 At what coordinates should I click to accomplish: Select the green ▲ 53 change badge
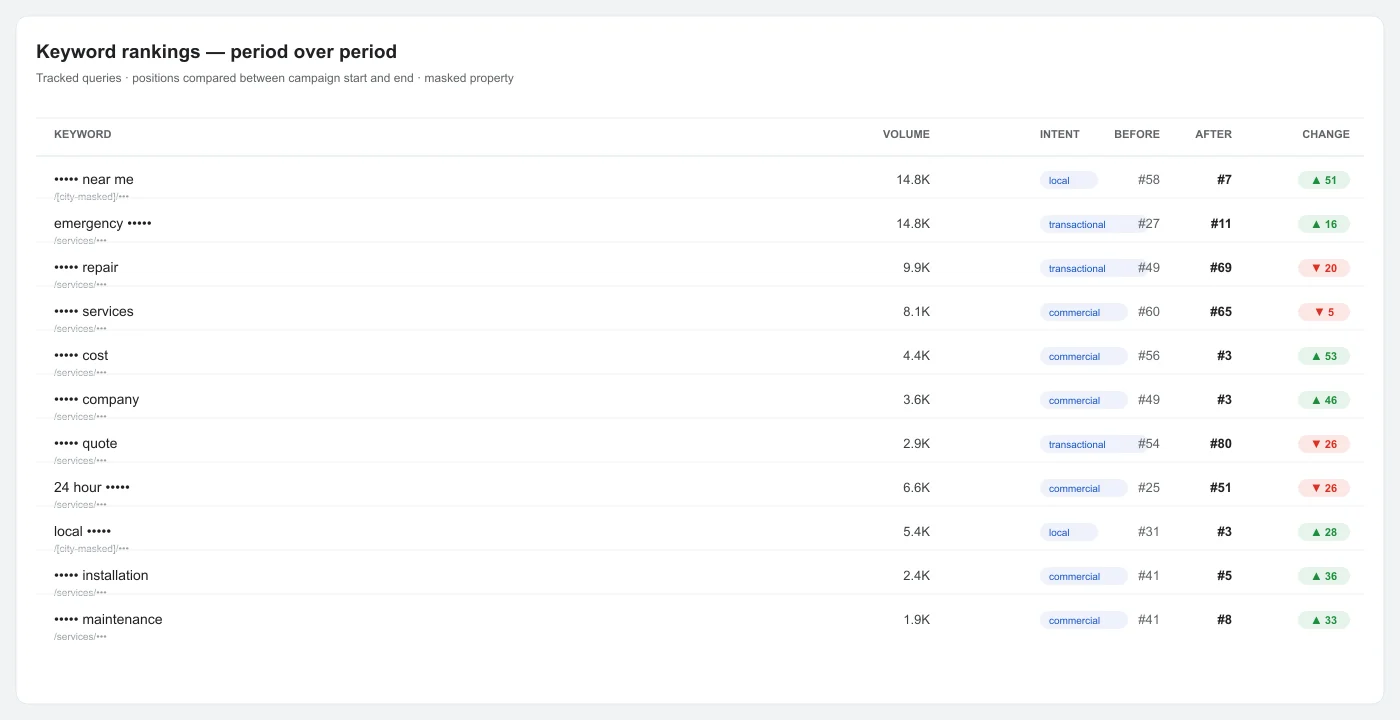tap(1324, 356)
